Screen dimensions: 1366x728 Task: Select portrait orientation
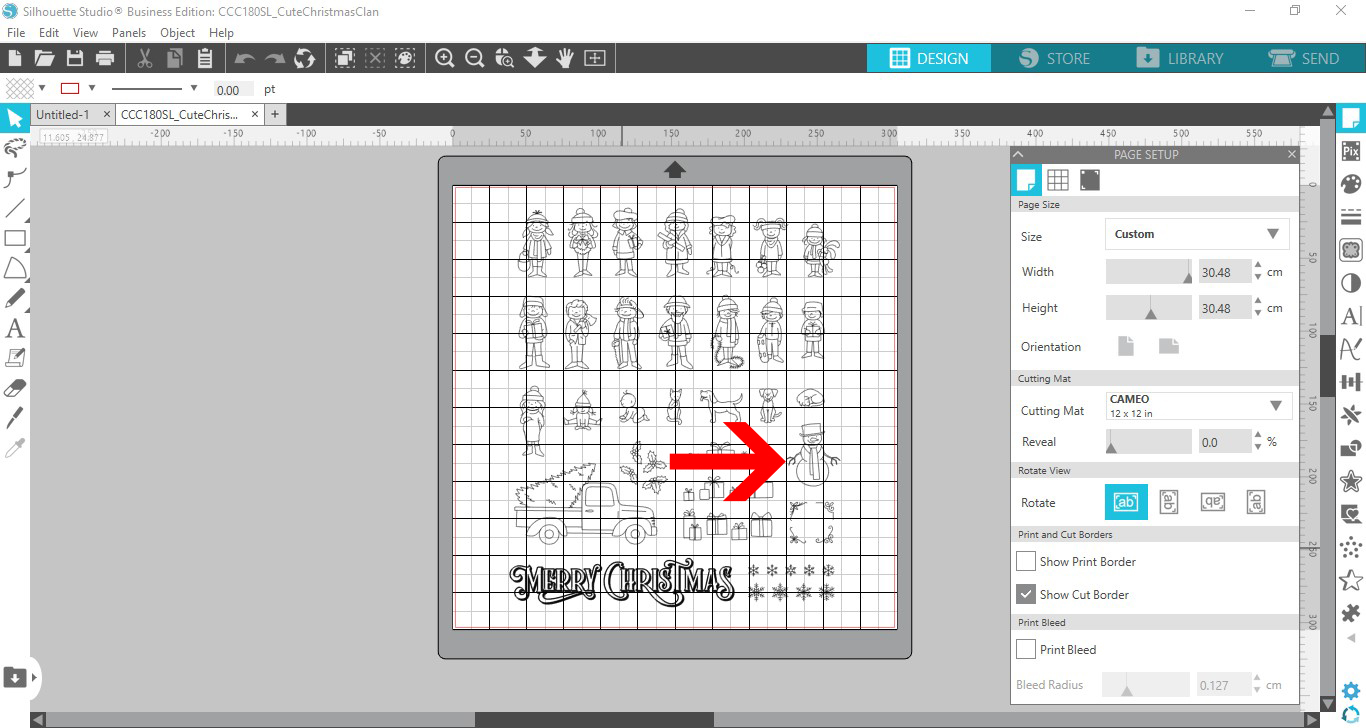click(x=1126, y=346)
